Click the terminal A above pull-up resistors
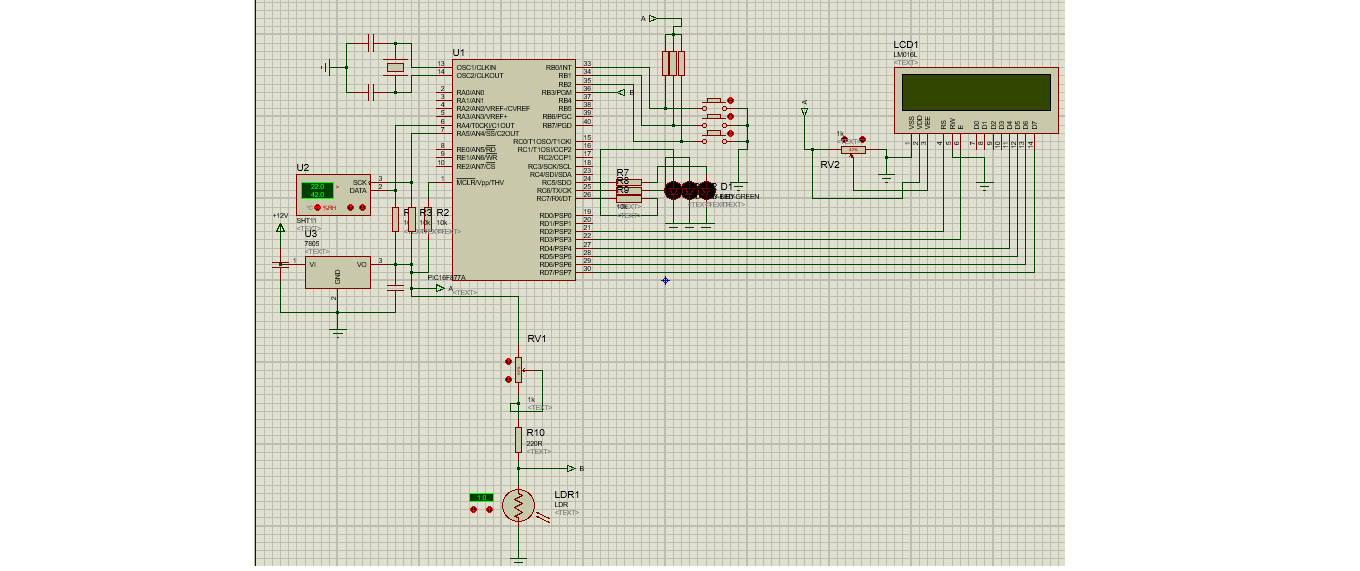The image size is (1360, 571). (x=655, y=18)
